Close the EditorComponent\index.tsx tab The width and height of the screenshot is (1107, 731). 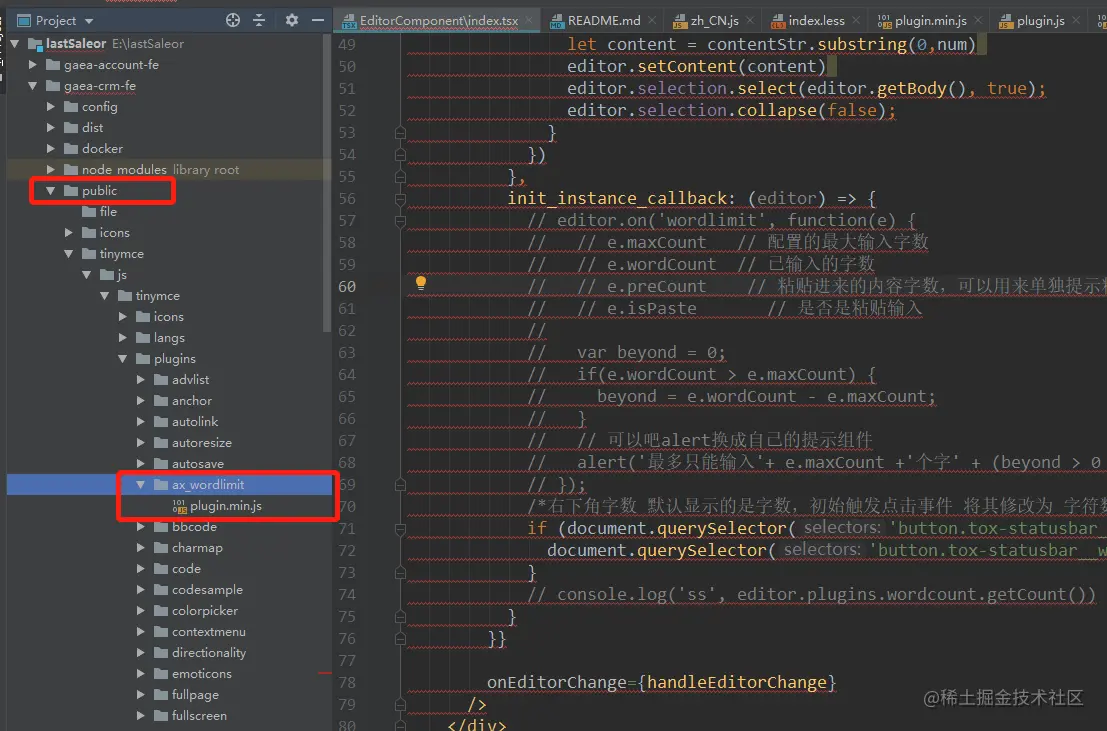click(x=529, y=20)
